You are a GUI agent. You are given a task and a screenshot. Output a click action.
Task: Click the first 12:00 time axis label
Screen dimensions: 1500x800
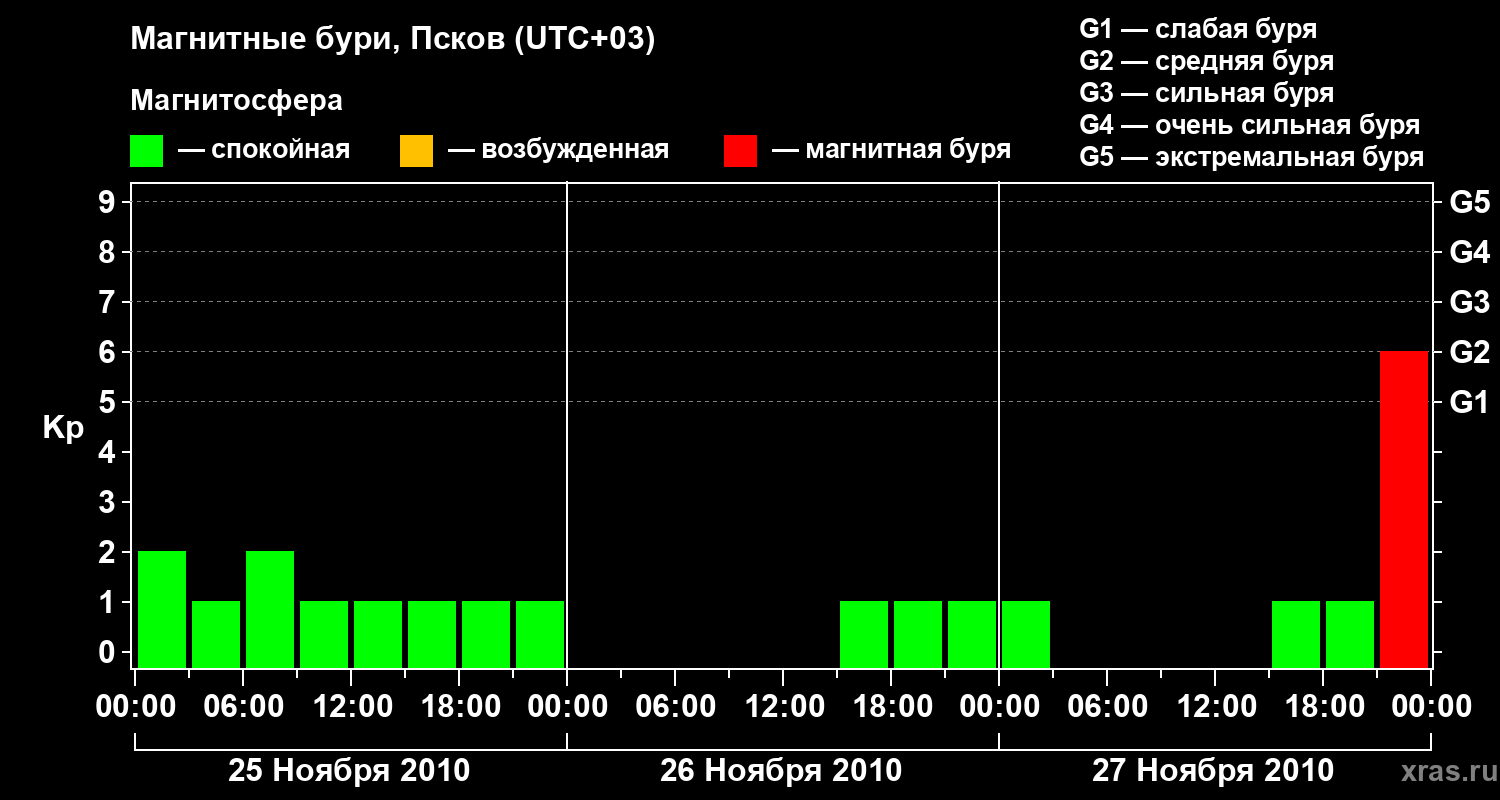[x=351, y=706]
